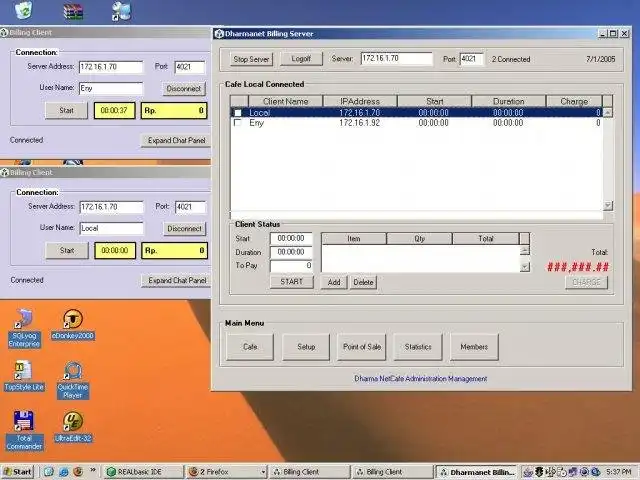Click the item list scroll up arrow
The width and height of the screenshot is (640, 480).
[x=525, y=250]
